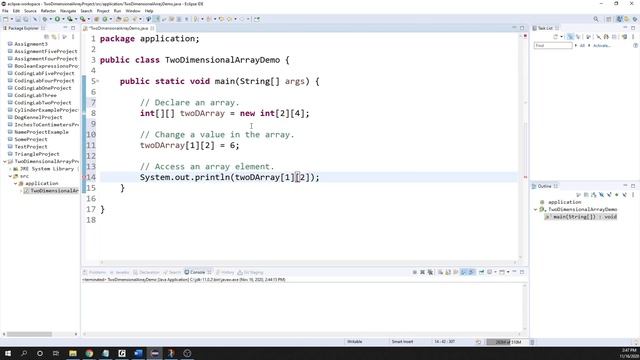Viewport: 640px width, 360px height.
Task: Select the Console tab
Action: (198, 272)
